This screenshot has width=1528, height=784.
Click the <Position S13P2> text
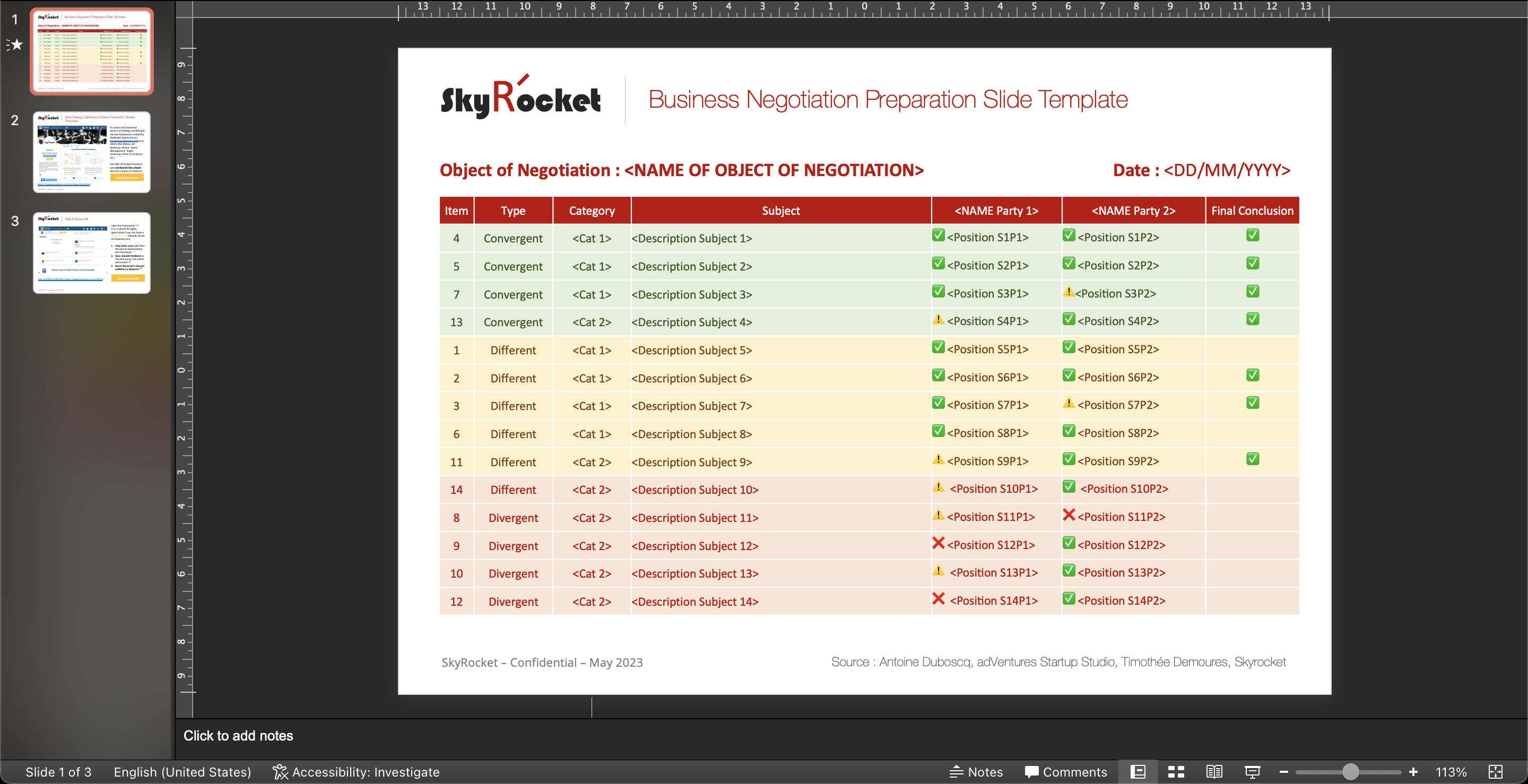(1121, 572)
